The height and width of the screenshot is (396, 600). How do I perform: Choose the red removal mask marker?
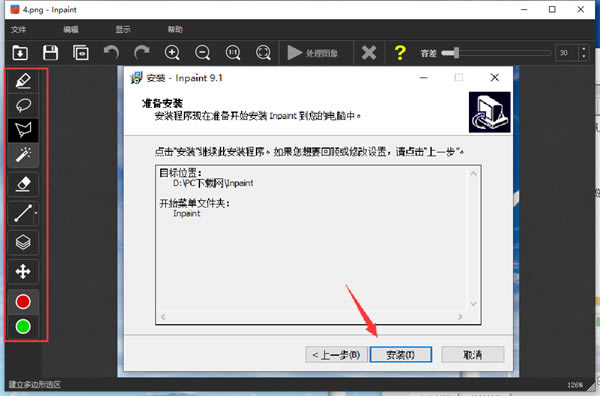click(x=23, y=302)
